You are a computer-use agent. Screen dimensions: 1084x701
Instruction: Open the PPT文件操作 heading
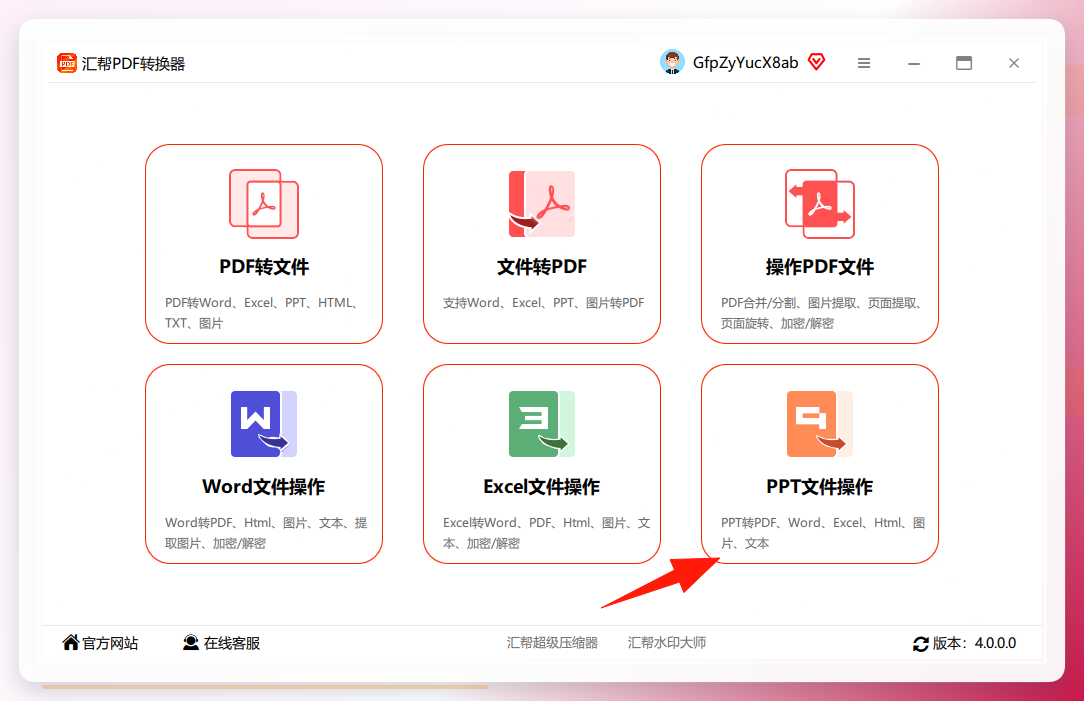pyautogui.click(x=820, y=487)
